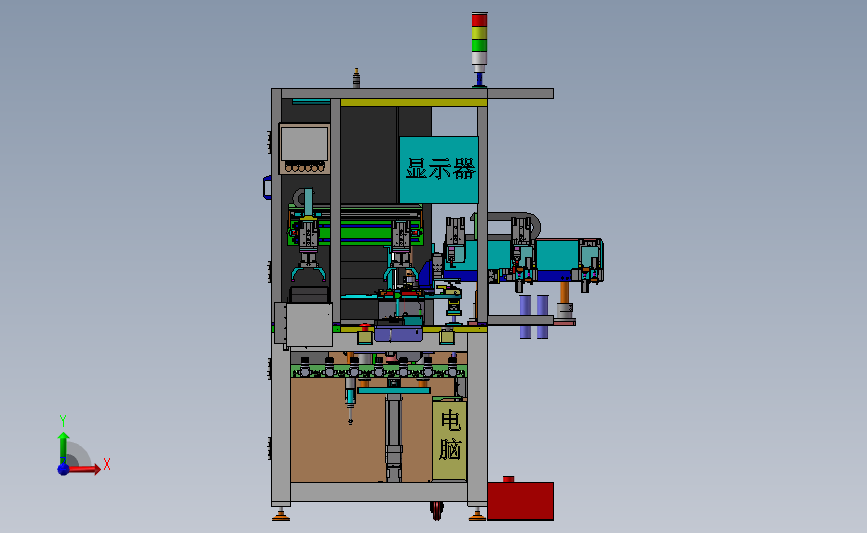Click the blue origin ball of the triad
The image size is (867, 533).
63,469
